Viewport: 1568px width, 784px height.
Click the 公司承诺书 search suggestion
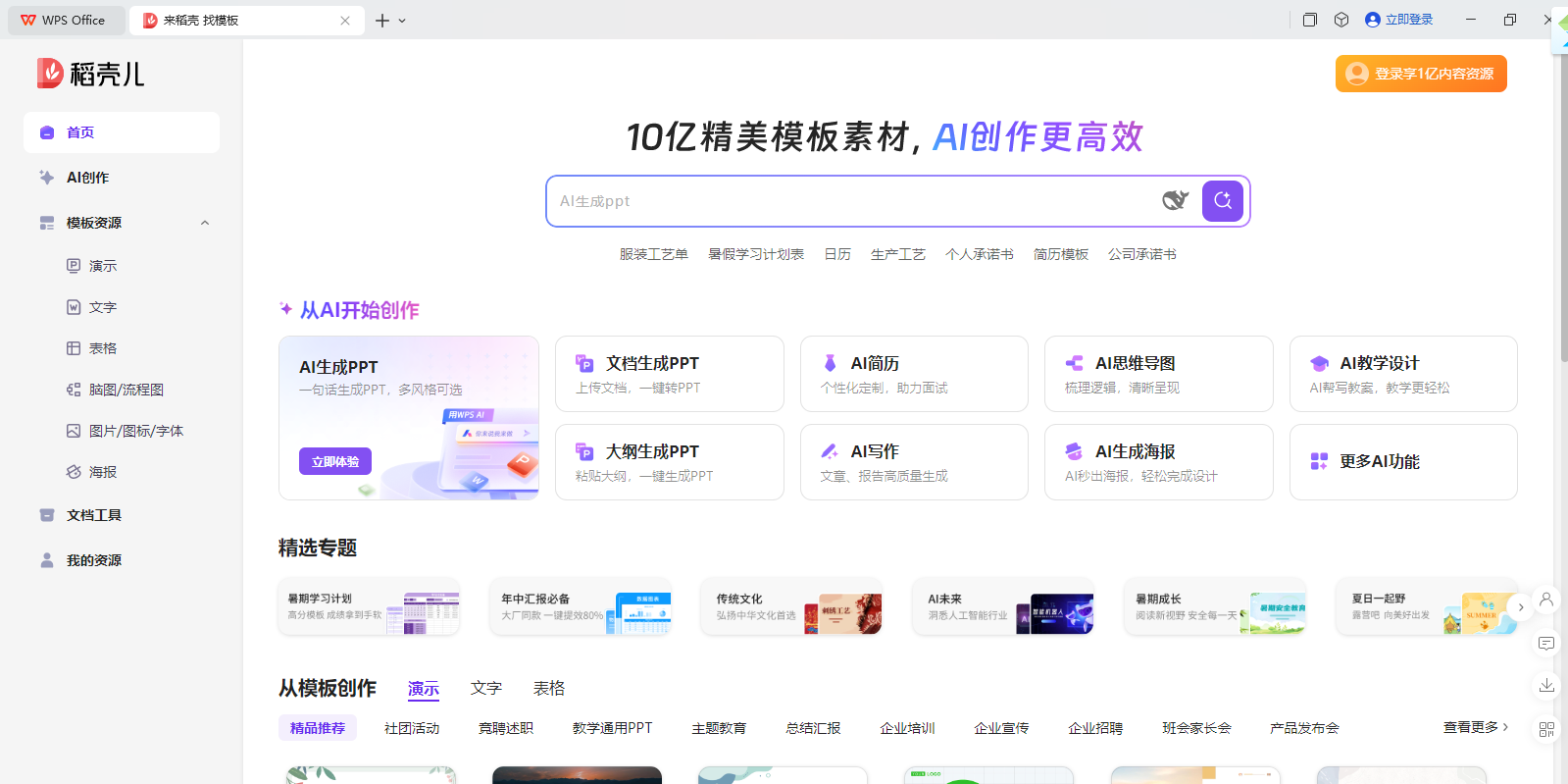click(x=1142, y=254)
